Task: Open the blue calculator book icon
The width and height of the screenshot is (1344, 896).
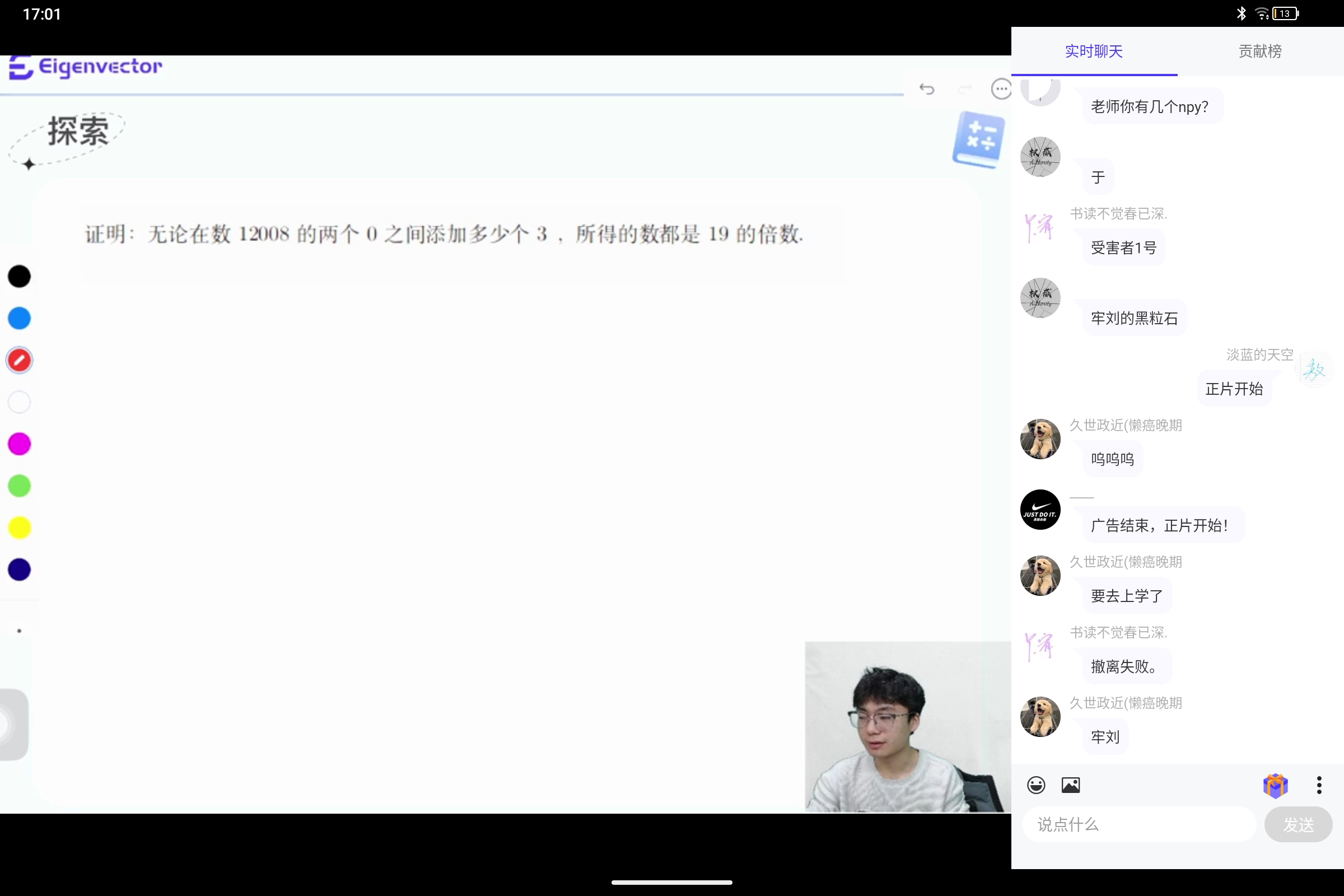Action: (978, 140)
